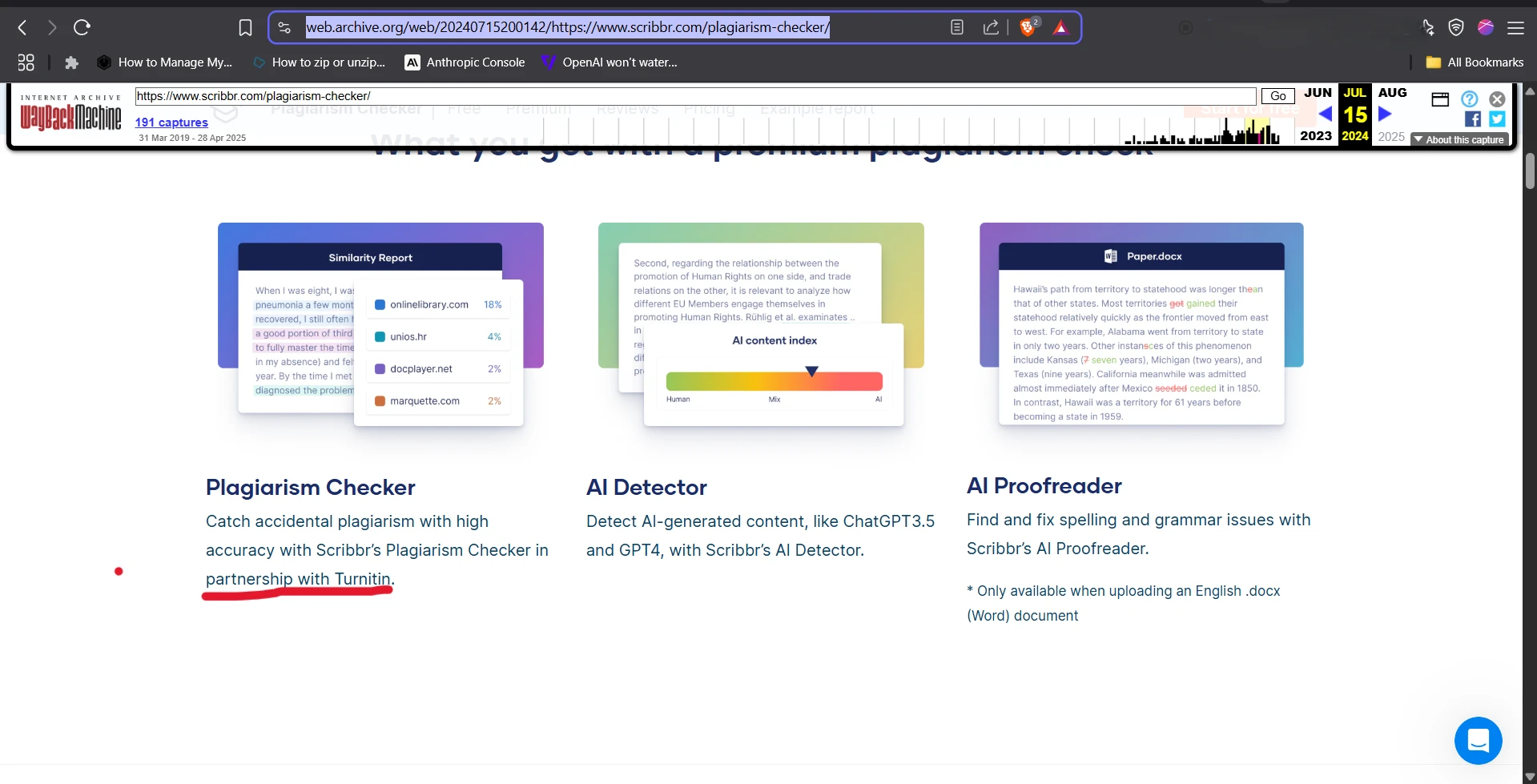This screenshot has height=784, width=1537.
Task: Click the AI content index thumbnail image
Action: click(761, 324)
